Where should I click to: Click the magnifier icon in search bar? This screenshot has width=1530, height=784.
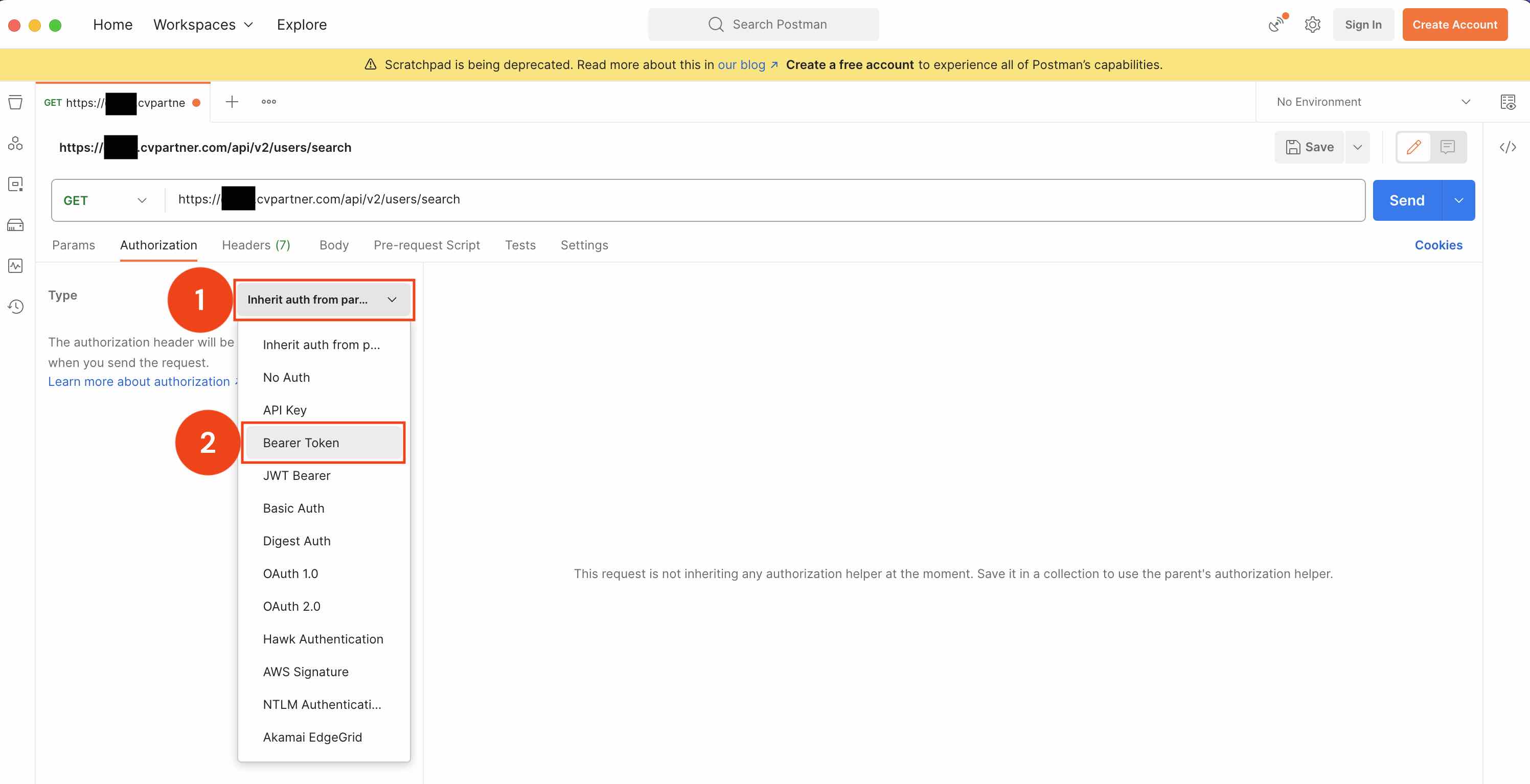point(716,25)
